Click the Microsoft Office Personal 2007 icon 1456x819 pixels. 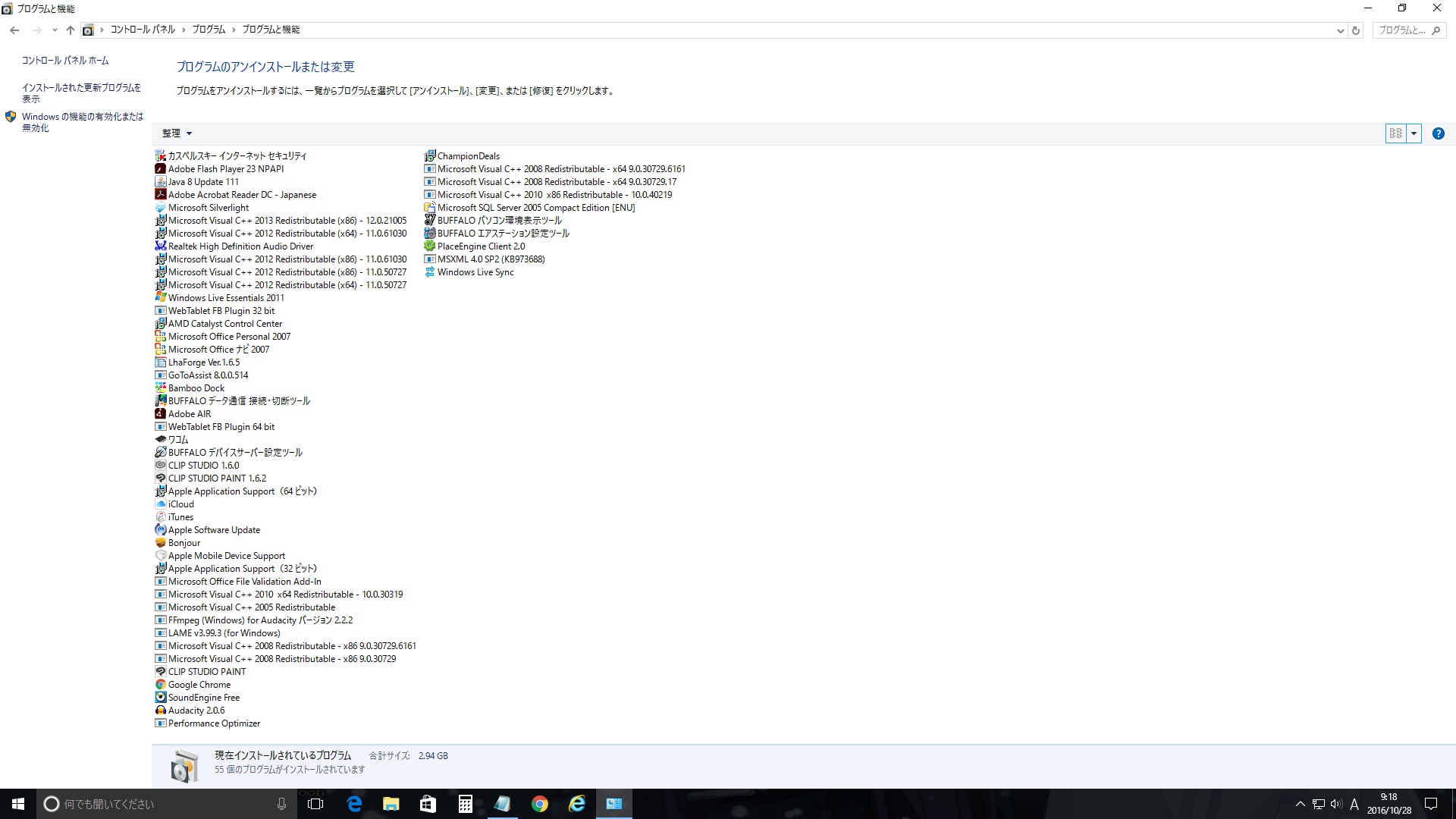[161, 337]
